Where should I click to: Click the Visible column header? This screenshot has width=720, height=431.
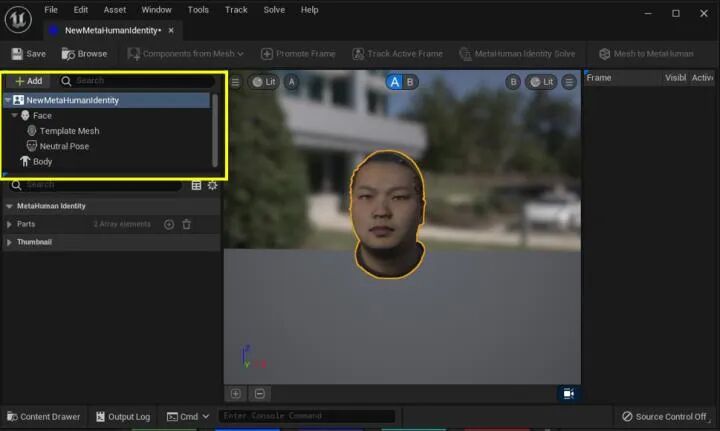(675, 78)
